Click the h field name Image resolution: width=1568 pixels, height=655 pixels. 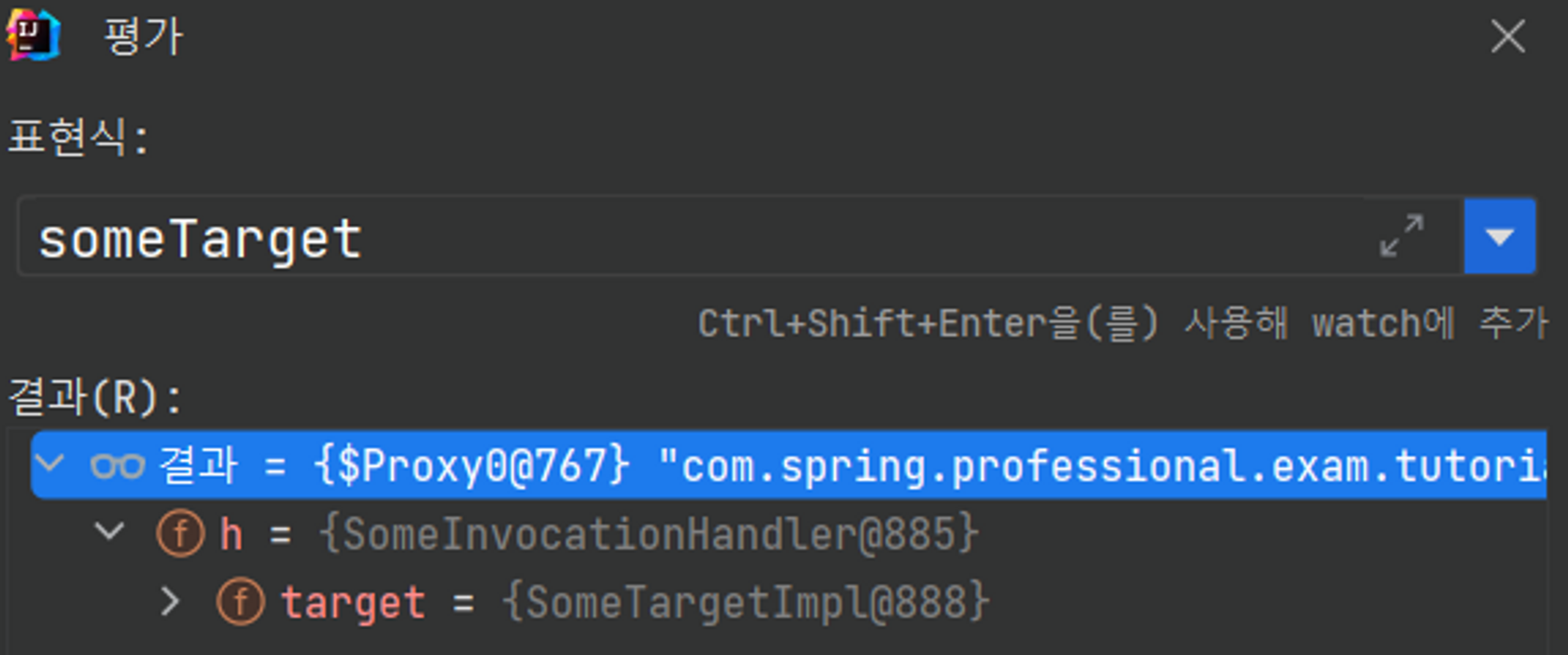tap(231, 535)
